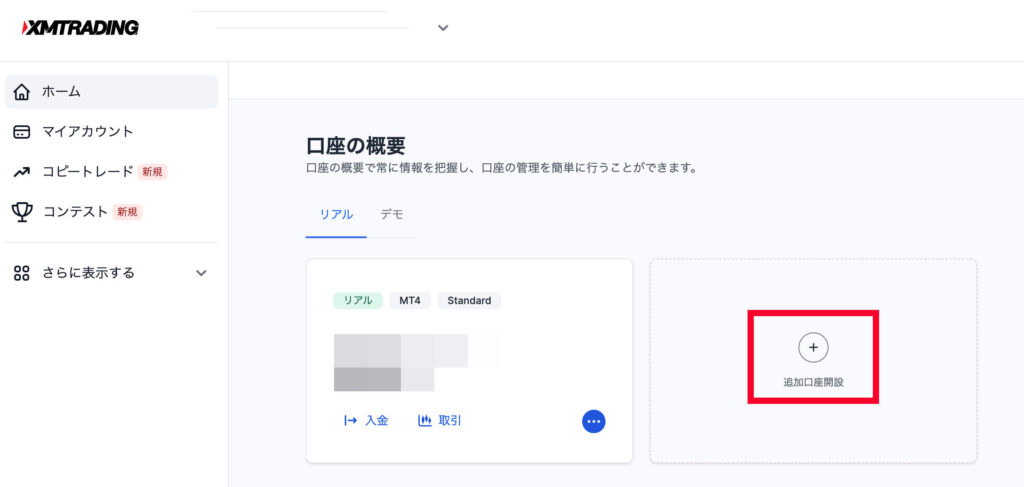1024x487 pixels.
Task: Click the 入金 deposit arrow icon
Action: point(351,421)
